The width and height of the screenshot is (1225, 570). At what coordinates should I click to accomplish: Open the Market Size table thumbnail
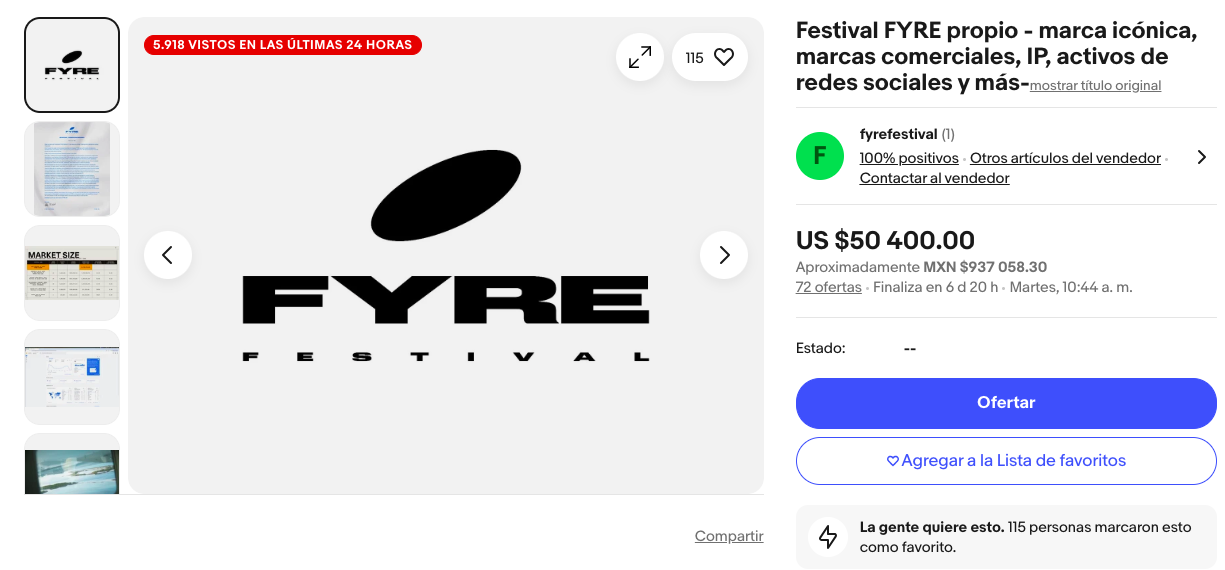72,273
